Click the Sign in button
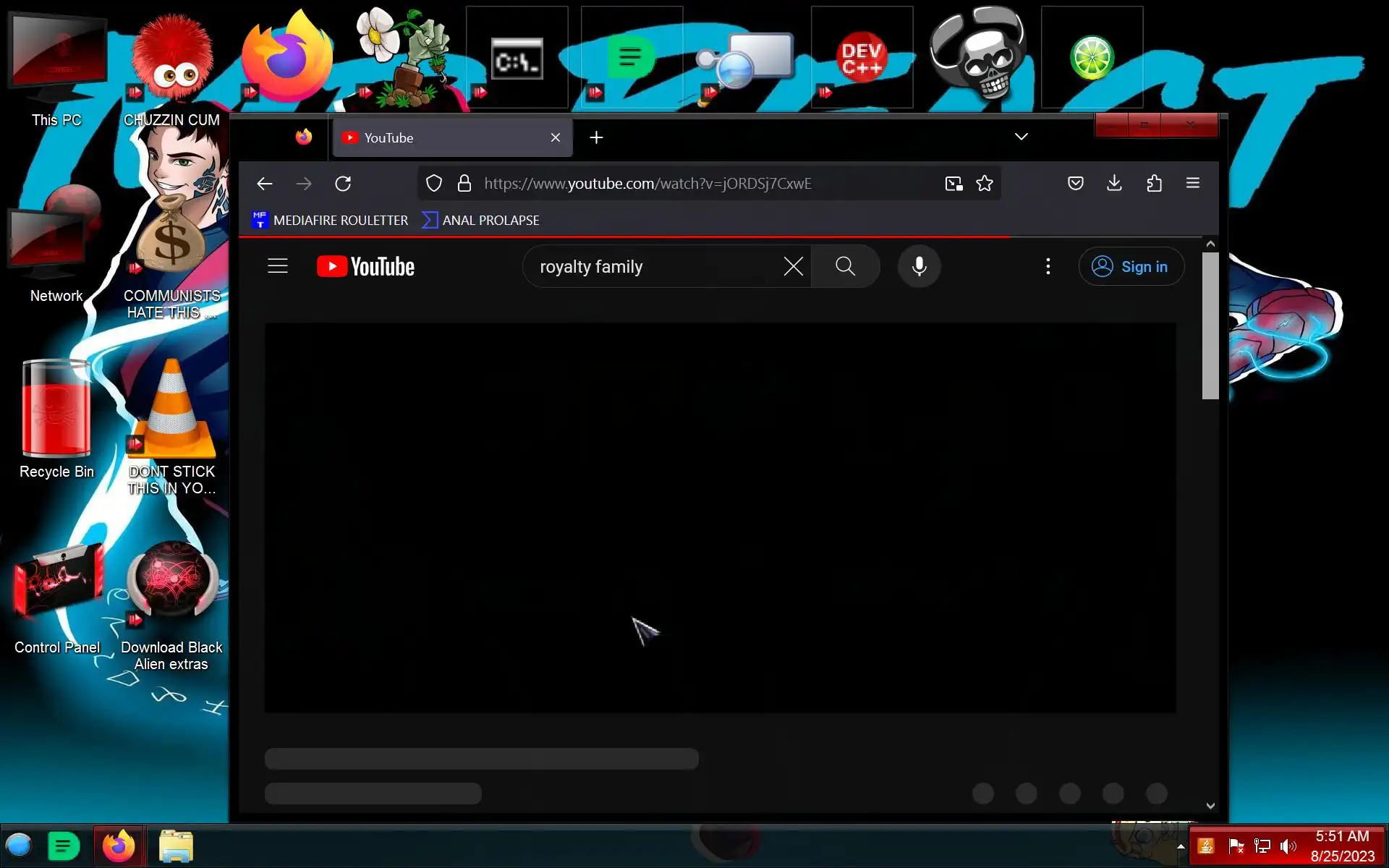The width and height of the screenshot is (1389, 868). pyautogui.click(x=1131, y=266)
